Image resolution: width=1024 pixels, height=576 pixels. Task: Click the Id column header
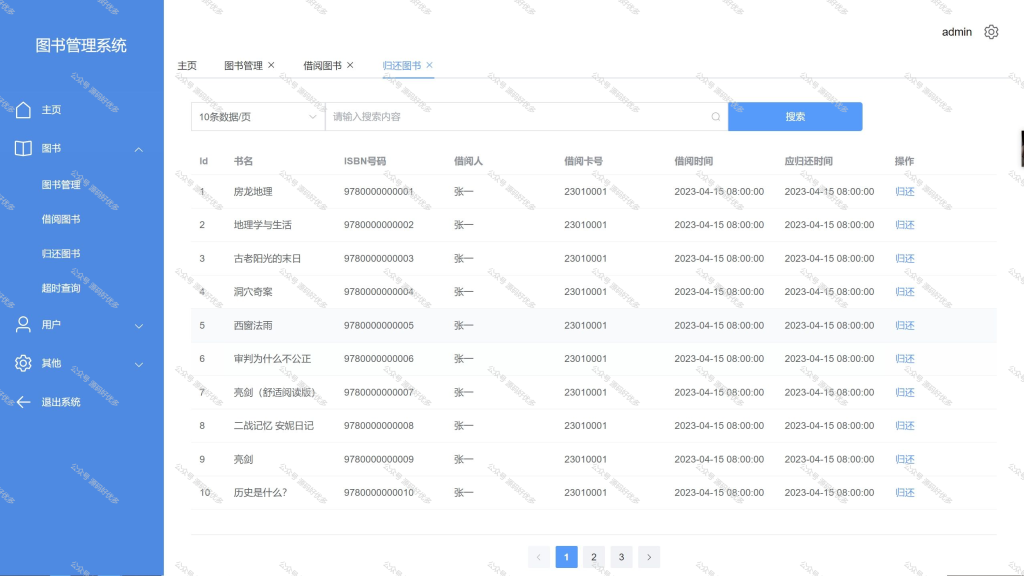click(204, 161)
